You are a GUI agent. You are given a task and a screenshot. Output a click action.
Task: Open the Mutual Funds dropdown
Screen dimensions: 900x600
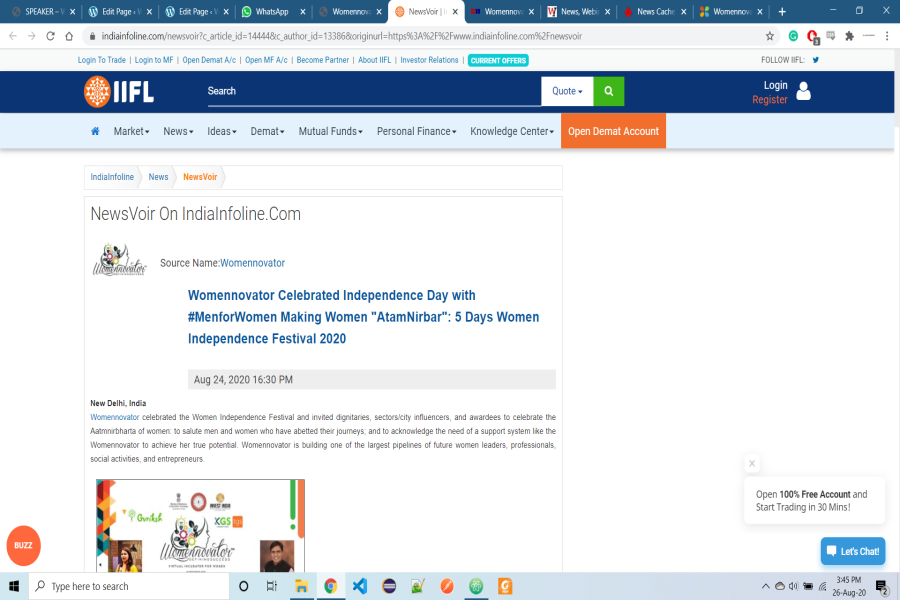[x=330, y=131]
